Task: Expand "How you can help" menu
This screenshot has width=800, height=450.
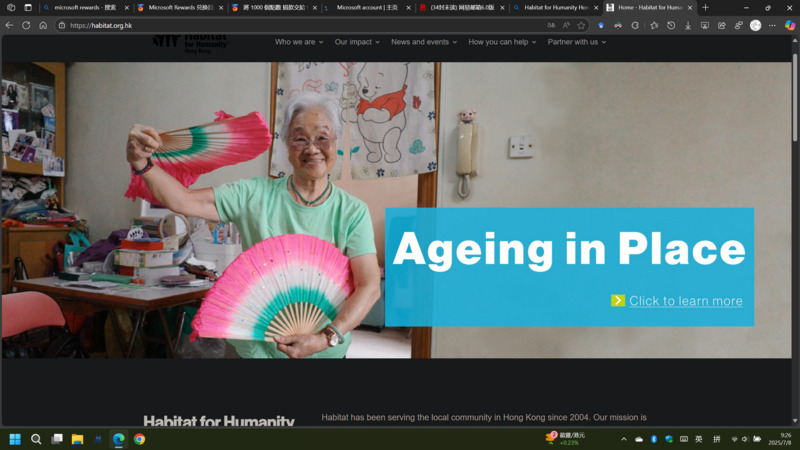Action: [x=502, y=42]
